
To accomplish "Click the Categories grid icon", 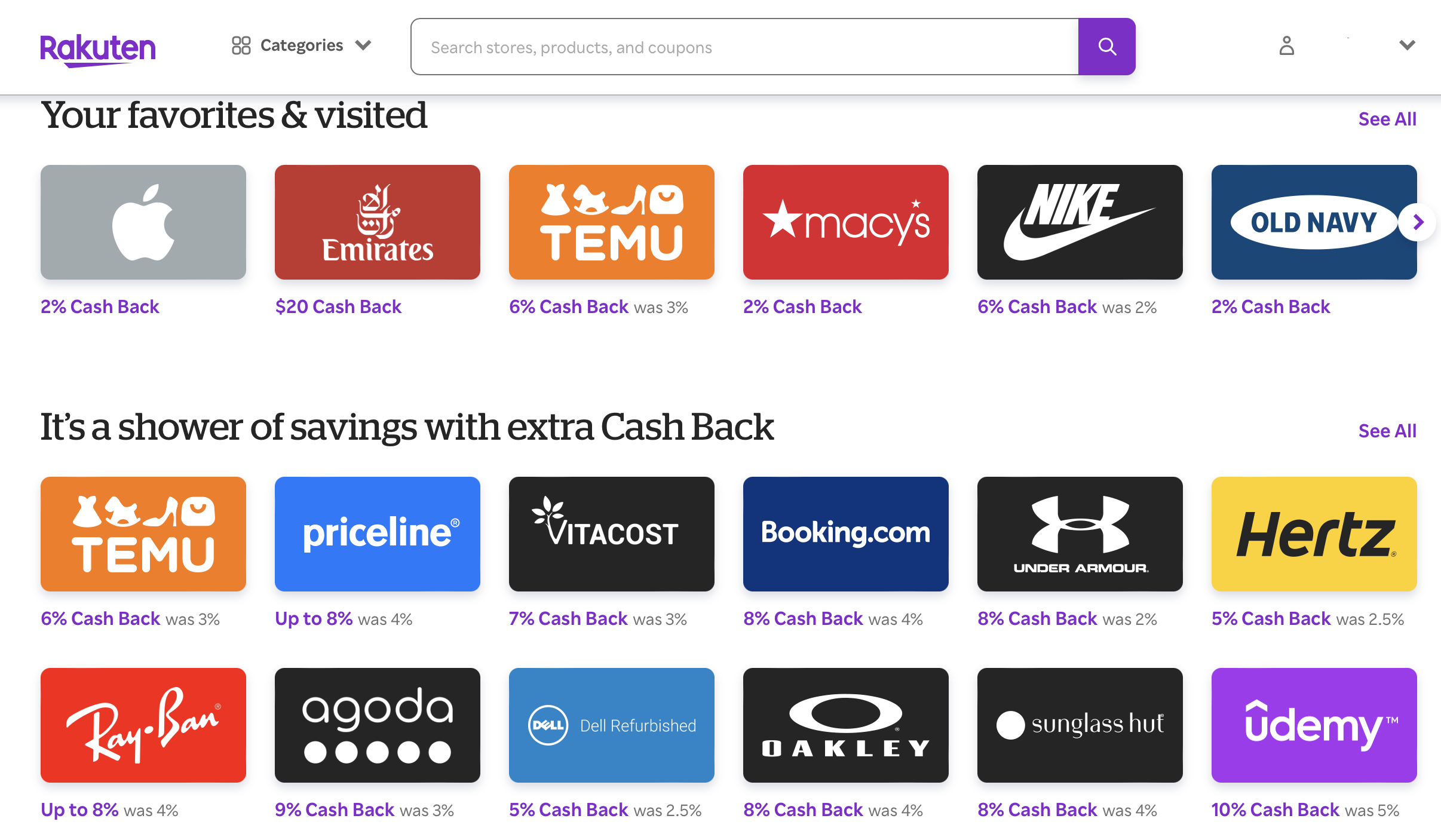I will coord(241,45).
